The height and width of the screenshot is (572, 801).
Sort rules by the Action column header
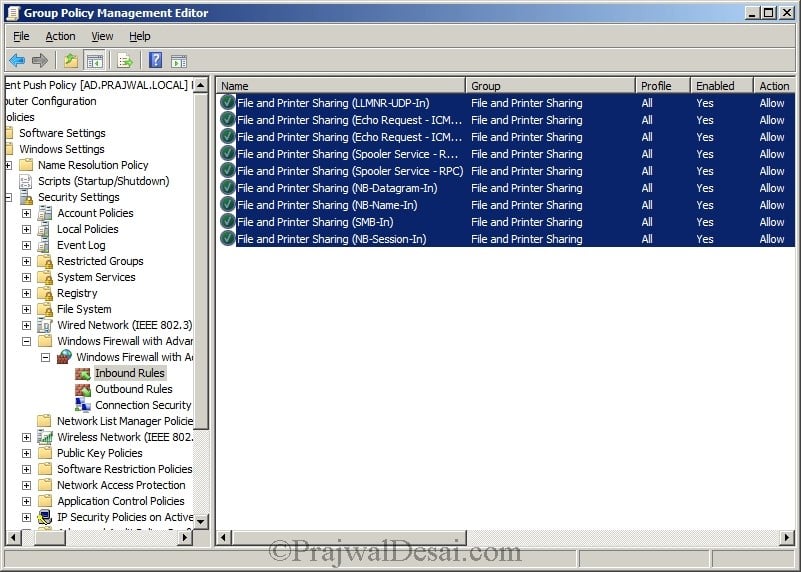click(x=774, y=86)
